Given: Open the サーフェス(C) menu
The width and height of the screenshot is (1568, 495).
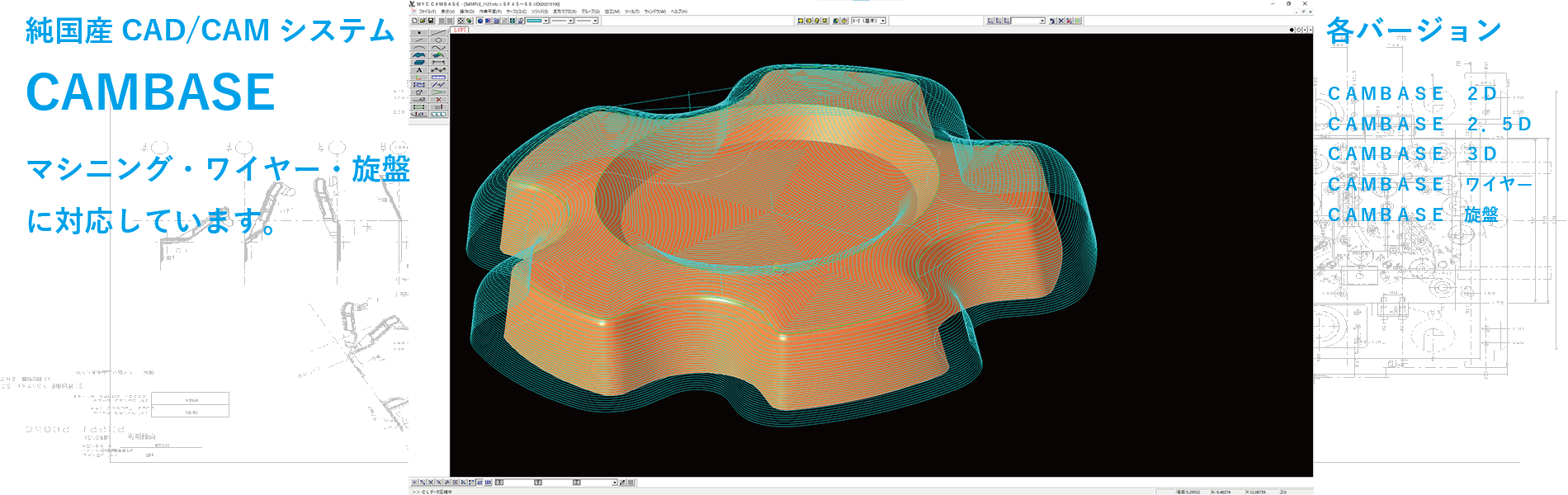Looking at the screenshot, I should 517,12.
